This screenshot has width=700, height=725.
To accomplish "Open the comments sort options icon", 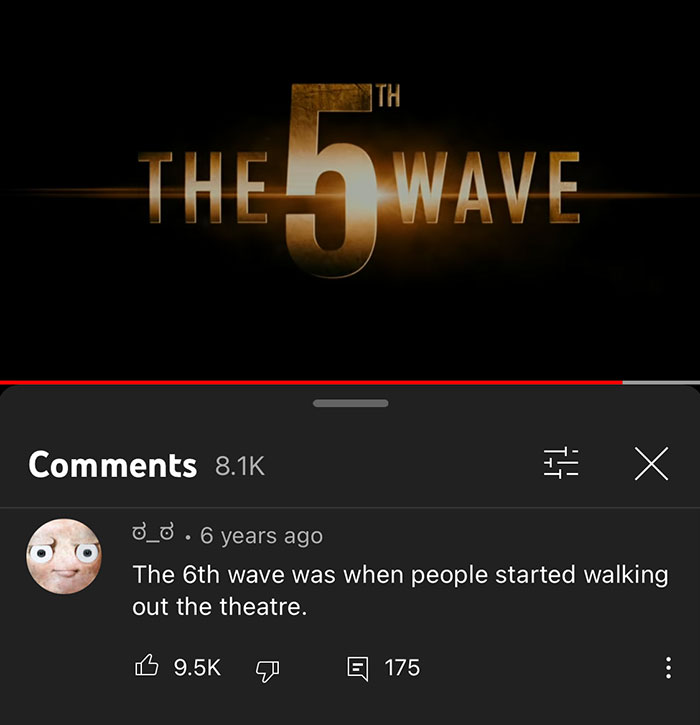I will [x=560, y=463].
